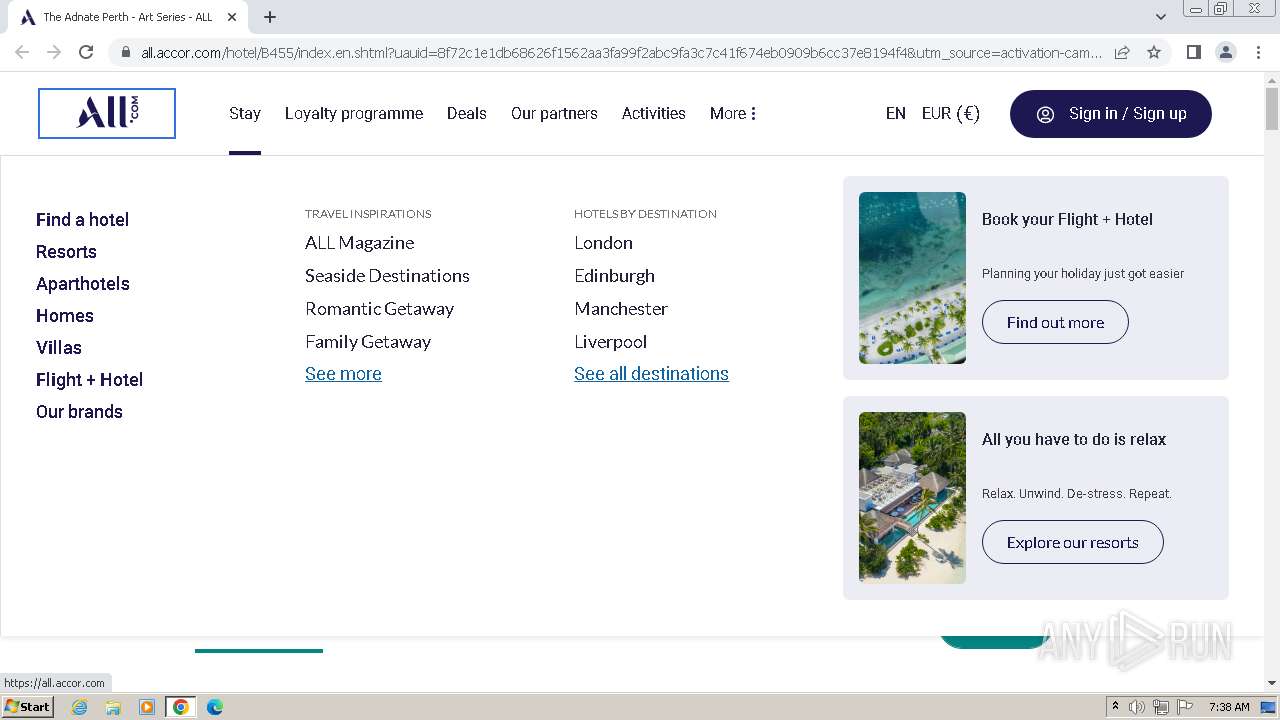The image size is (1280, 720).
Task: Click the volume icon in system tray
Action: [x=1137, y=707]
